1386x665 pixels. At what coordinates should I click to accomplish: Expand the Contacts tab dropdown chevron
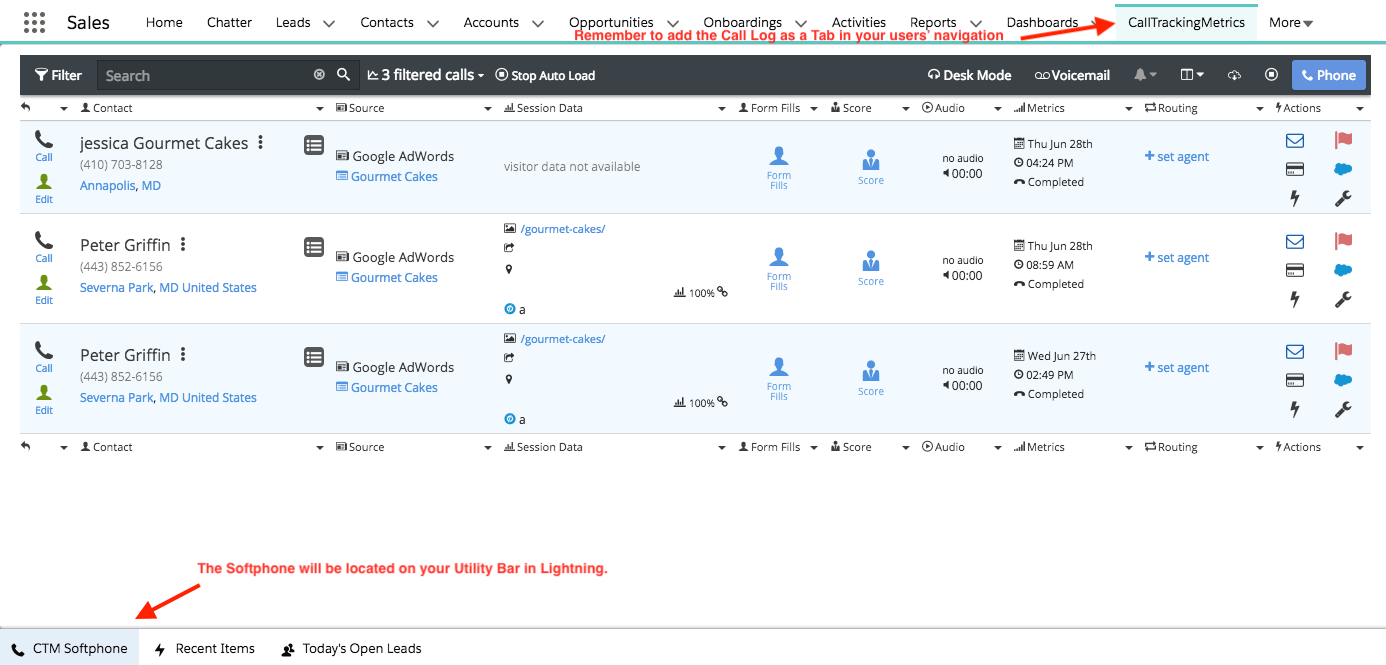(432, 23)
